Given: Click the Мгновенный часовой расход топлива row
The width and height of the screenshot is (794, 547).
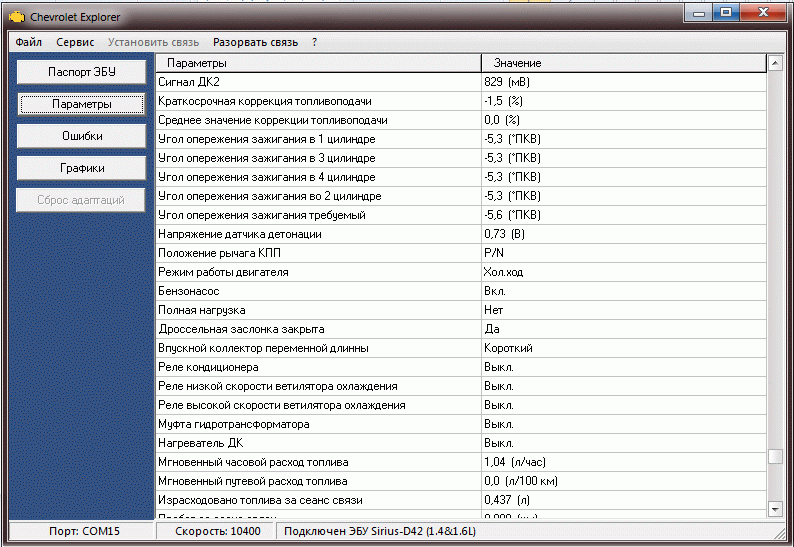Looking at the screenshot, I should click(x=317, y=462).
